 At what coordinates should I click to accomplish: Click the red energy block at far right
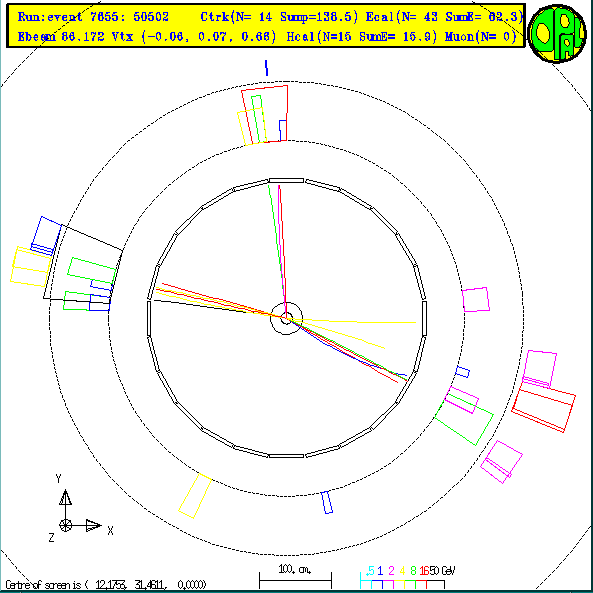543,407
